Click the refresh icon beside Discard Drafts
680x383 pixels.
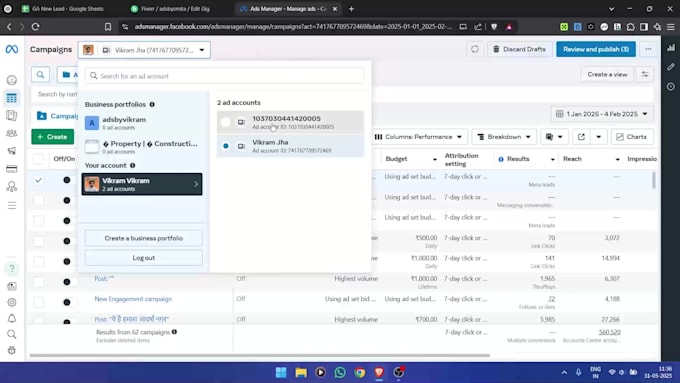(x=475, y=49)
